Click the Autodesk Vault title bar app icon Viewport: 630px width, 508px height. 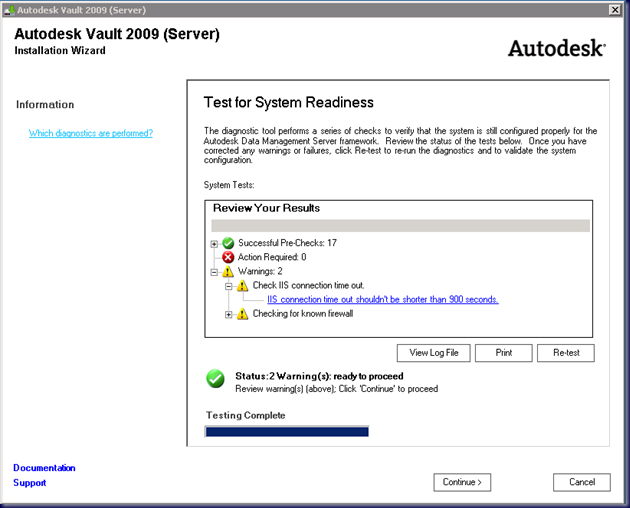coord(9,10)
